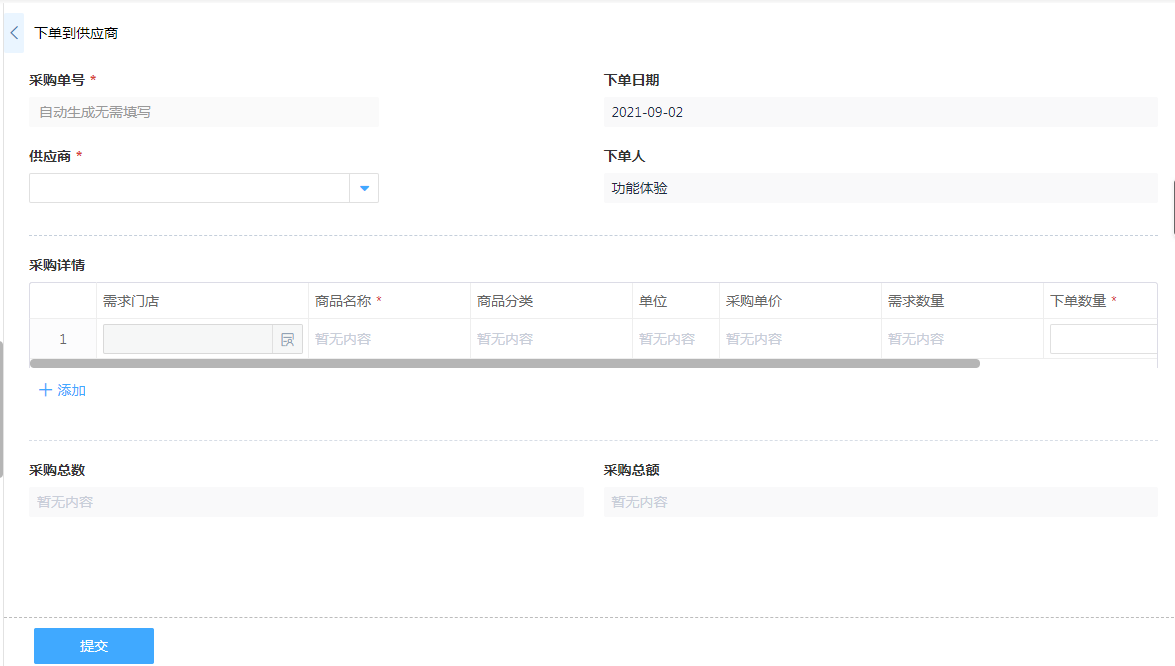This screenshot has height=666, width=1175.
Task: Expand the 供应商 dropdown arrow
Action: click(364, 188)
